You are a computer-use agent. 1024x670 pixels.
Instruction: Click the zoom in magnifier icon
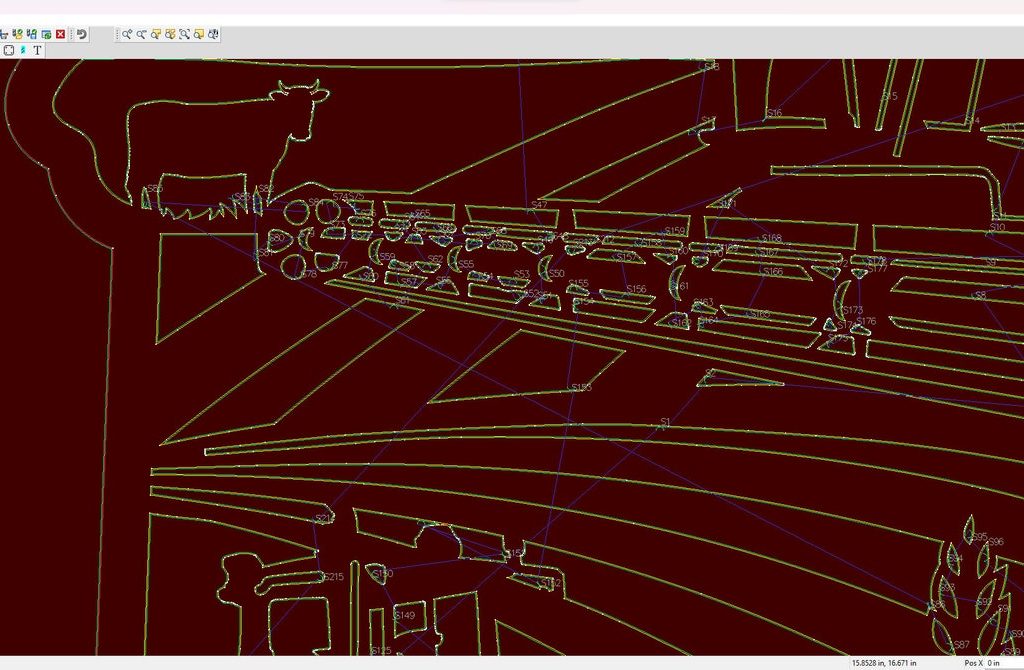coord(128,34)
